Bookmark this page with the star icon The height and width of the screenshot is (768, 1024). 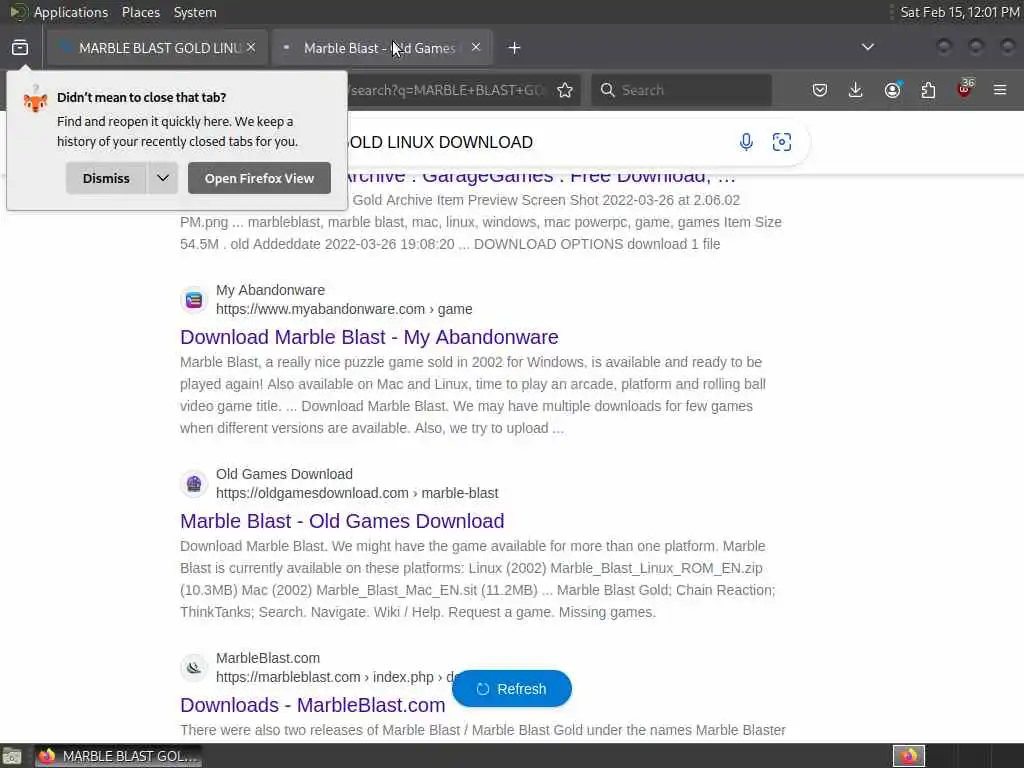pyautogui.click(x=565, y=90)
